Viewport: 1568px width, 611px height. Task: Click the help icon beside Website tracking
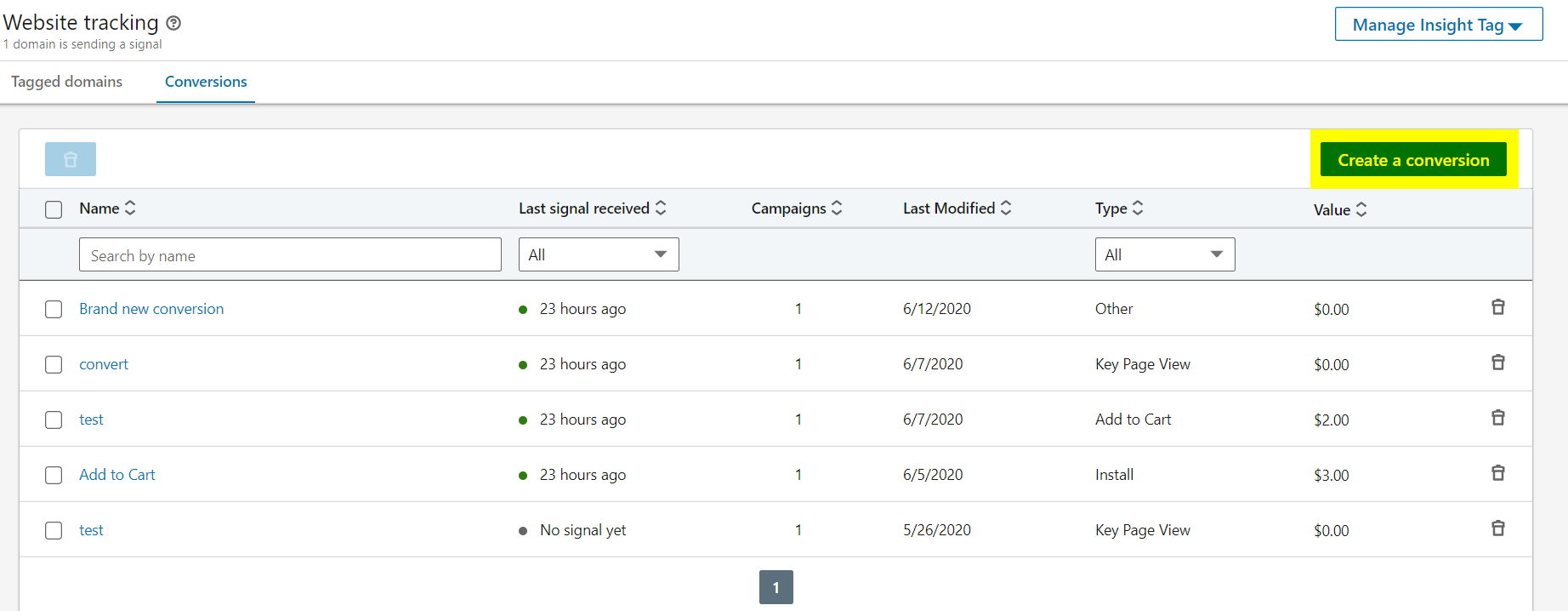173,23
